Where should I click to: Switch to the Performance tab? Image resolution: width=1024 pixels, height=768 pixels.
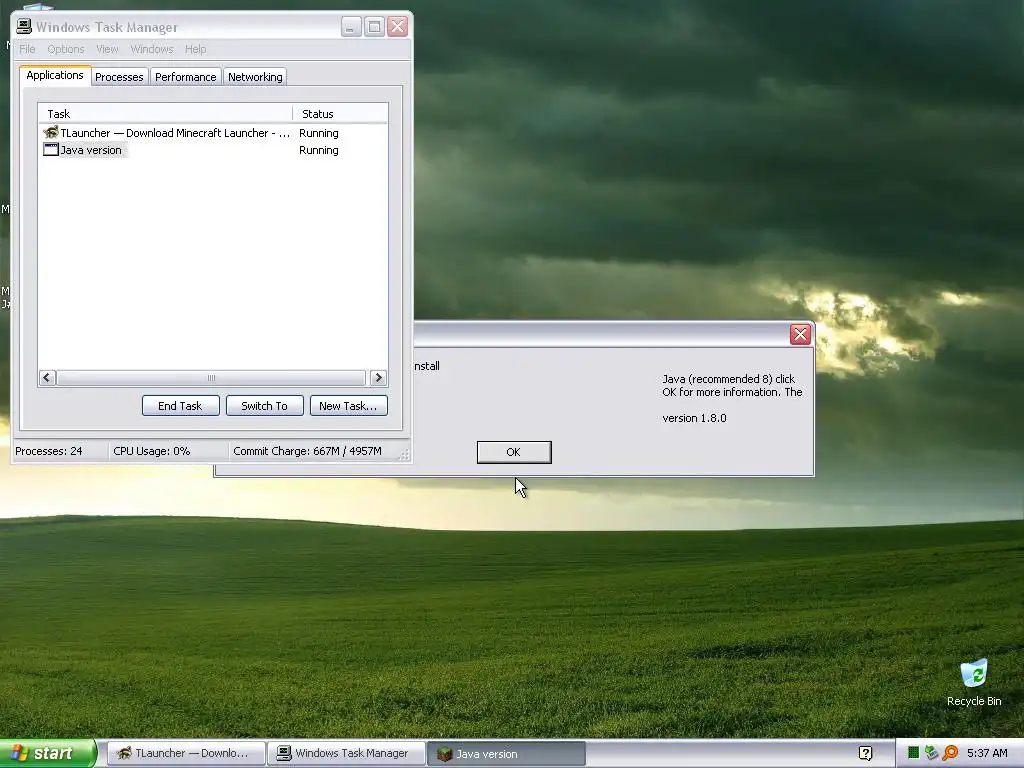pyautogui.click(x=185, y=77)
